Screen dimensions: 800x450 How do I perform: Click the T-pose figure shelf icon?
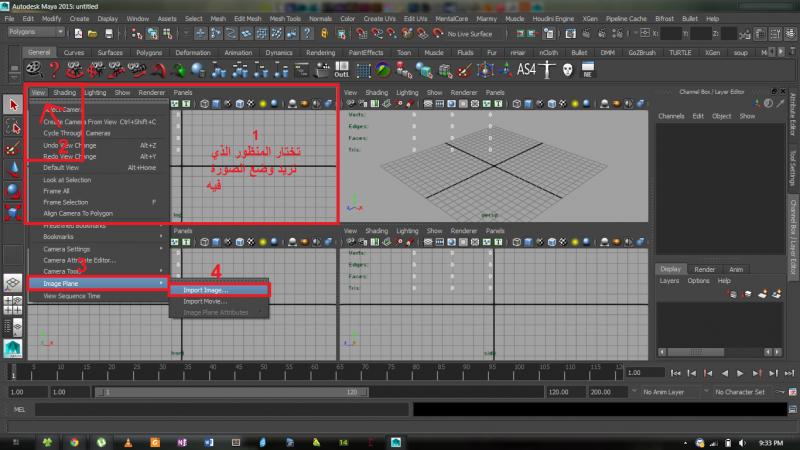tap(547, 70)
